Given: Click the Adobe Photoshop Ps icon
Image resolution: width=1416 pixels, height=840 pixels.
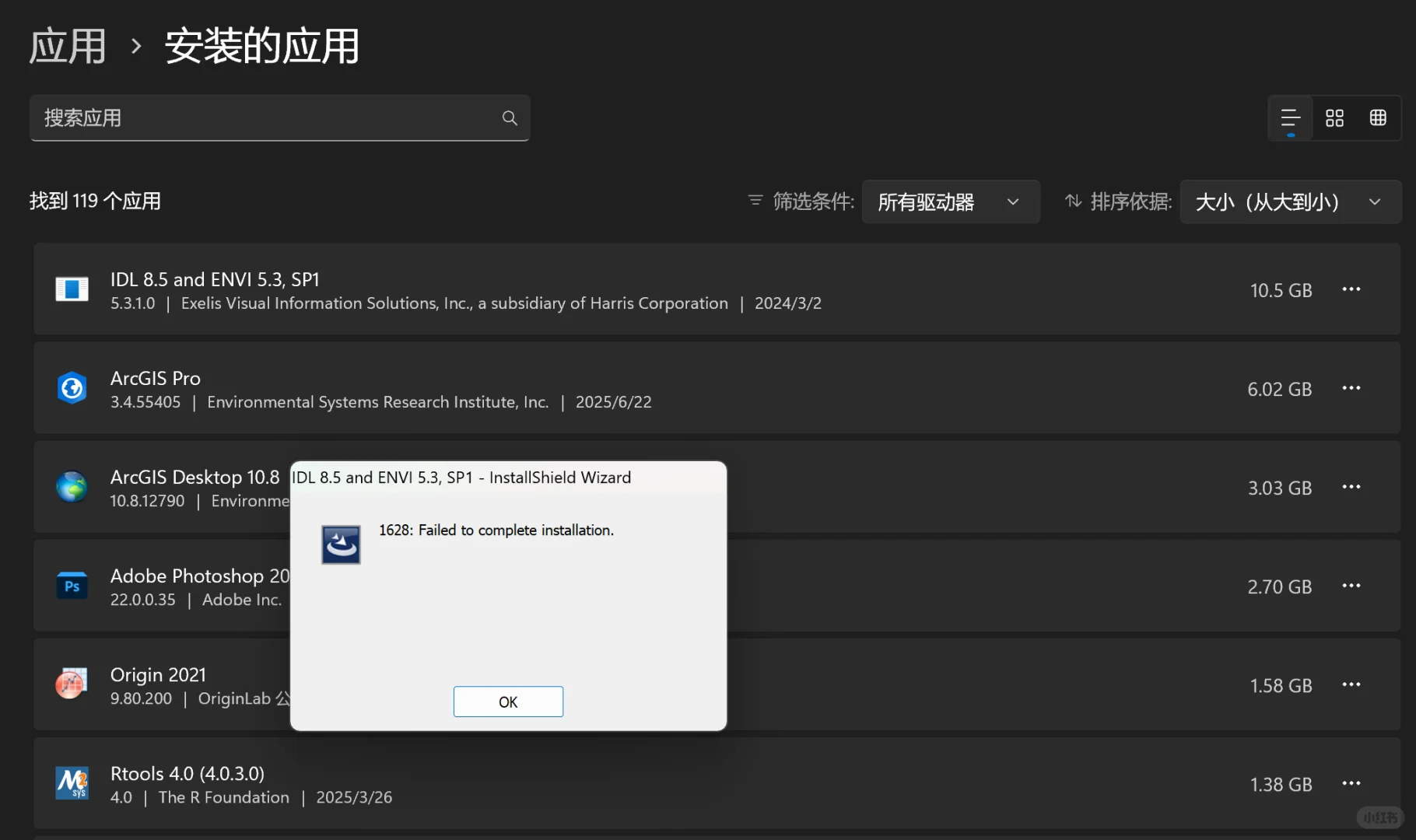Looking at the screenshot, I should coord(72,586).
